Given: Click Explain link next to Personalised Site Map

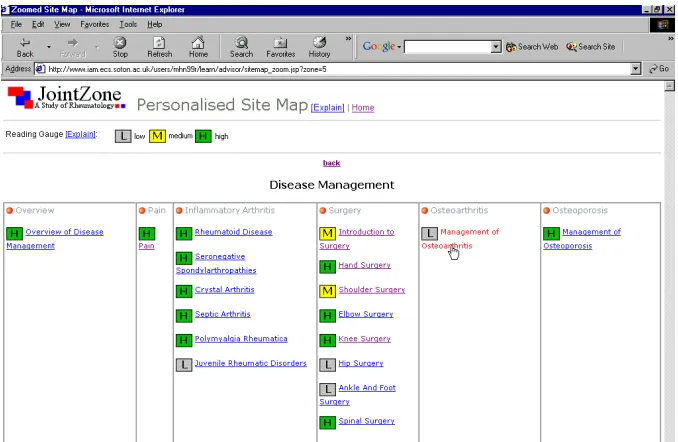Looking at the screenshot, I should [327, 108].
